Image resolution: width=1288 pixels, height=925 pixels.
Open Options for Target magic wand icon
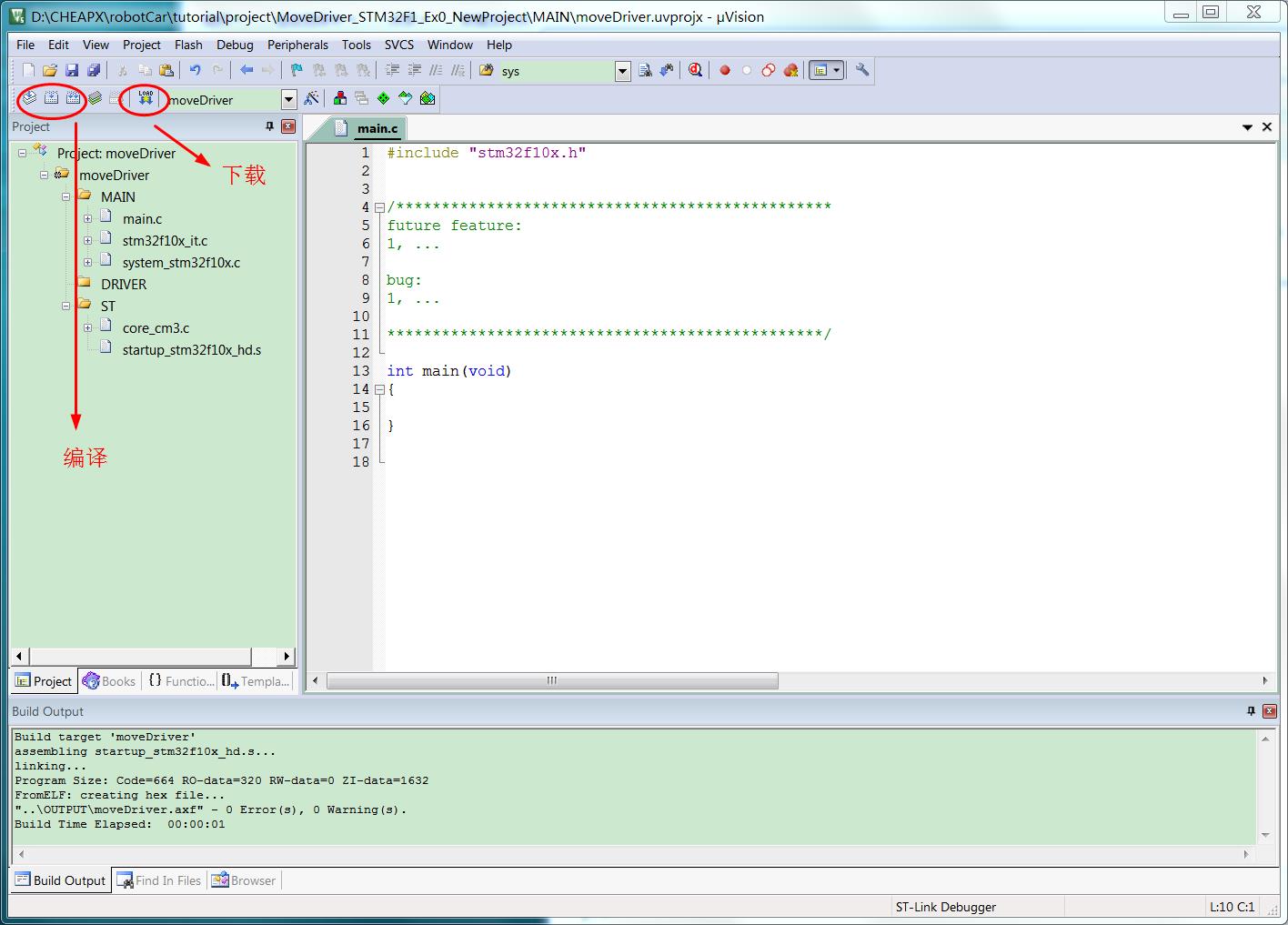312,98
